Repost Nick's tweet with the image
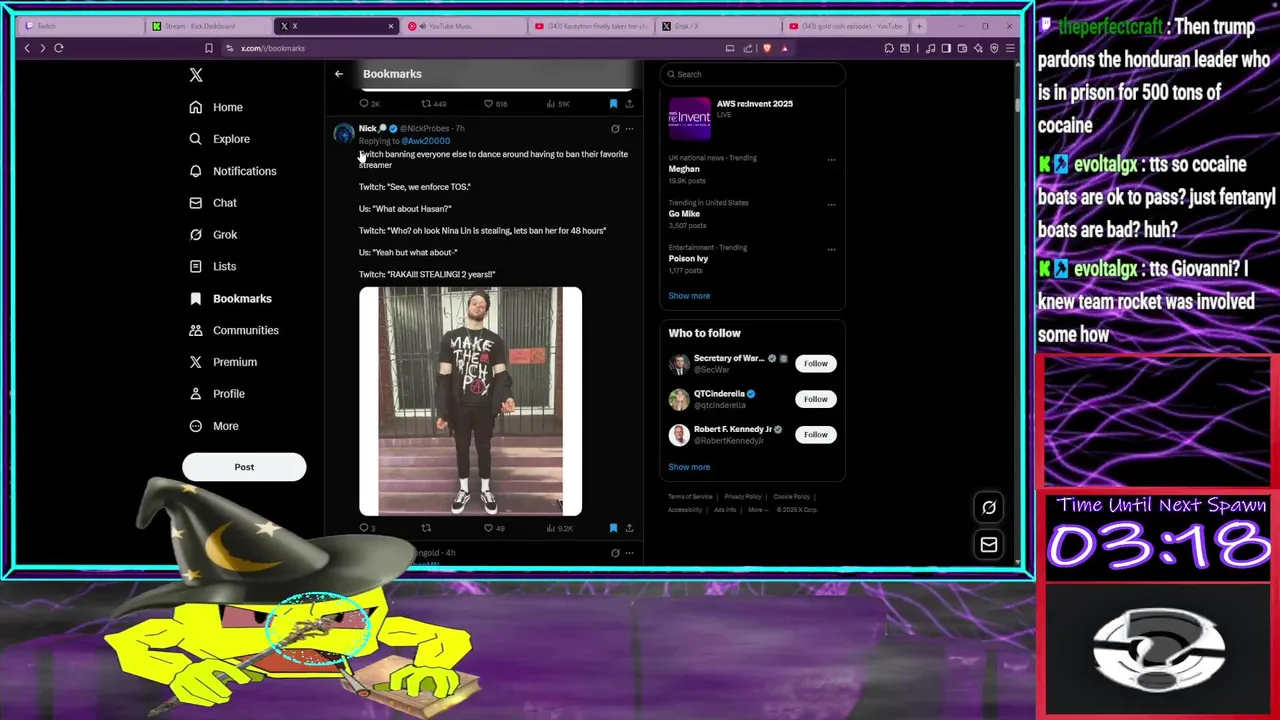The width and height of the screenshot is (1280, 720). pos(426,528)
